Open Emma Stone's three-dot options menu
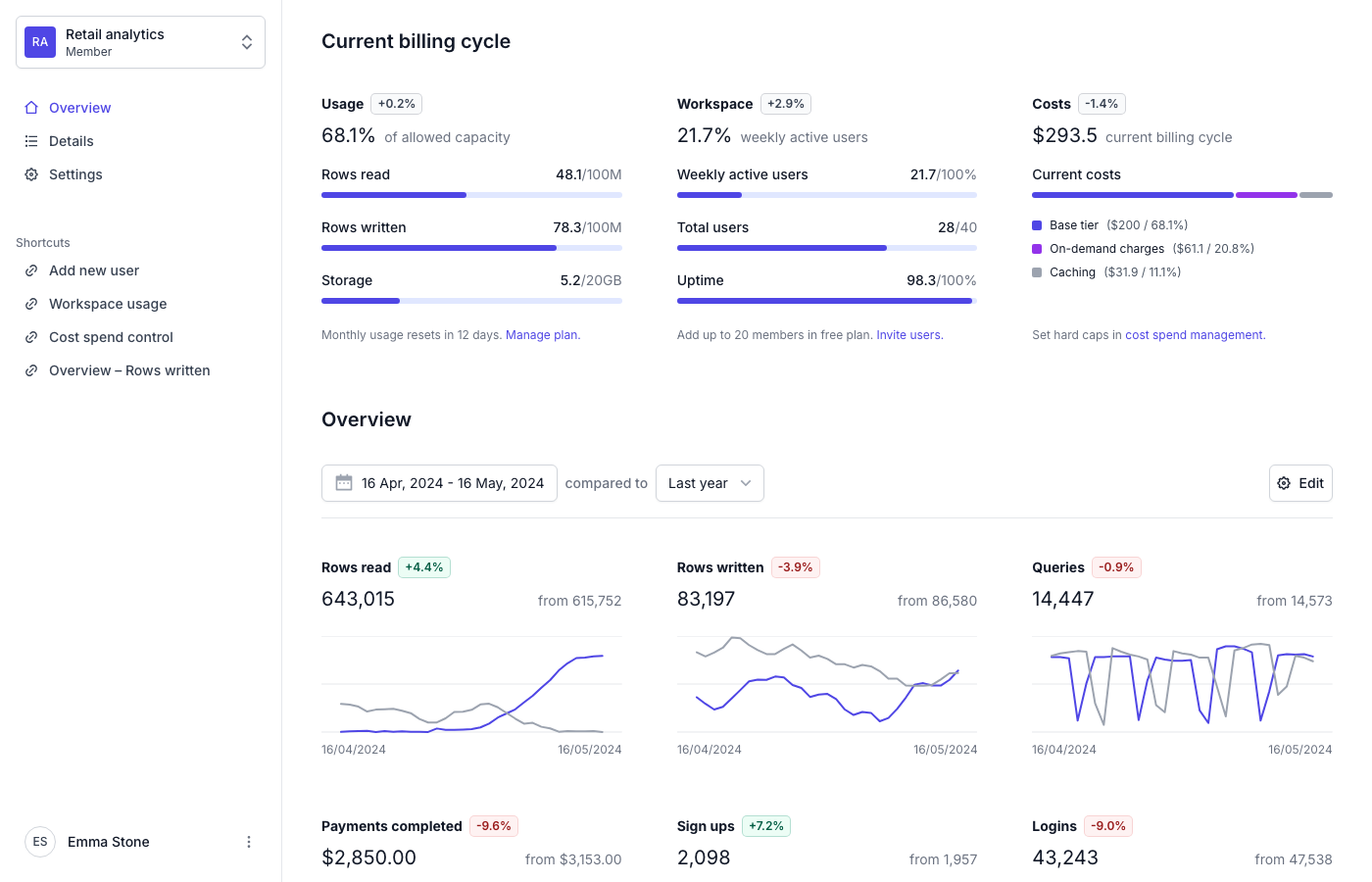1372x882 pixels. click(249, 842)
